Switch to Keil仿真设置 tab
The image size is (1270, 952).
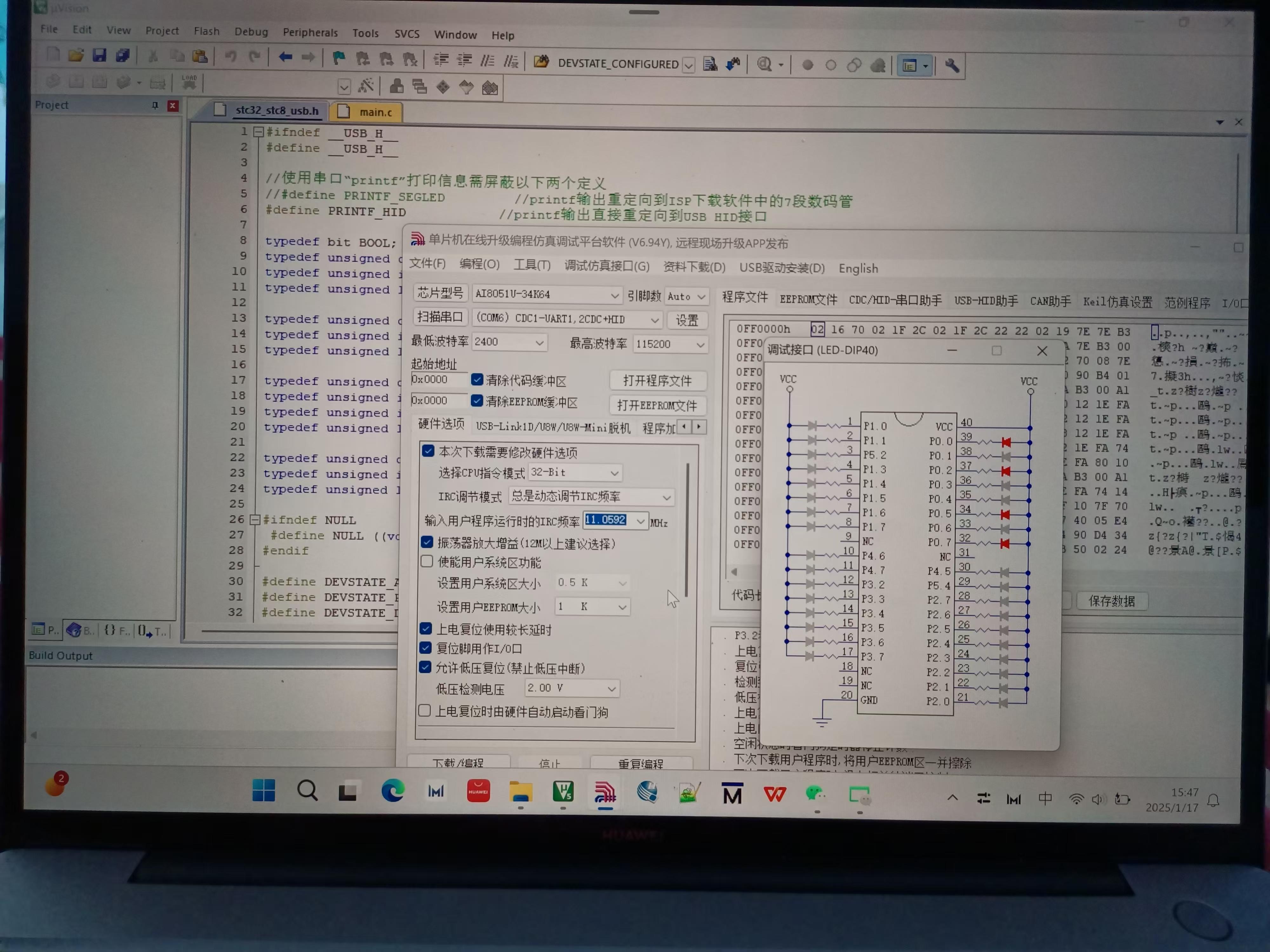(1117, 302)
